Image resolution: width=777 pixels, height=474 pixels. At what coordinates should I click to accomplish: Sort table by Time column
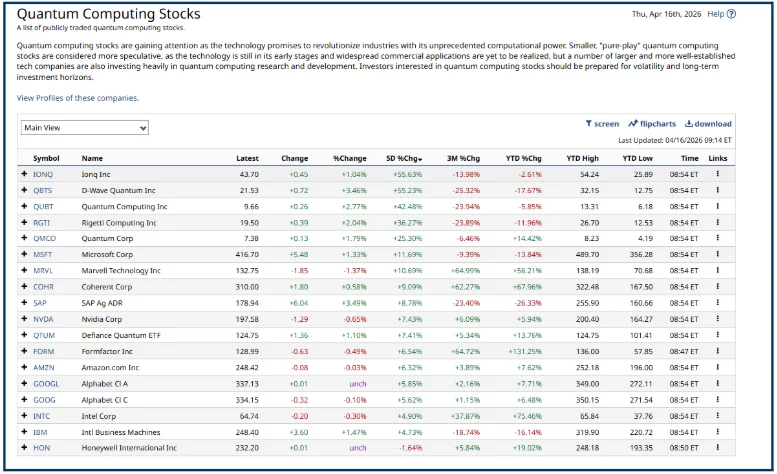tap(689, 158)
